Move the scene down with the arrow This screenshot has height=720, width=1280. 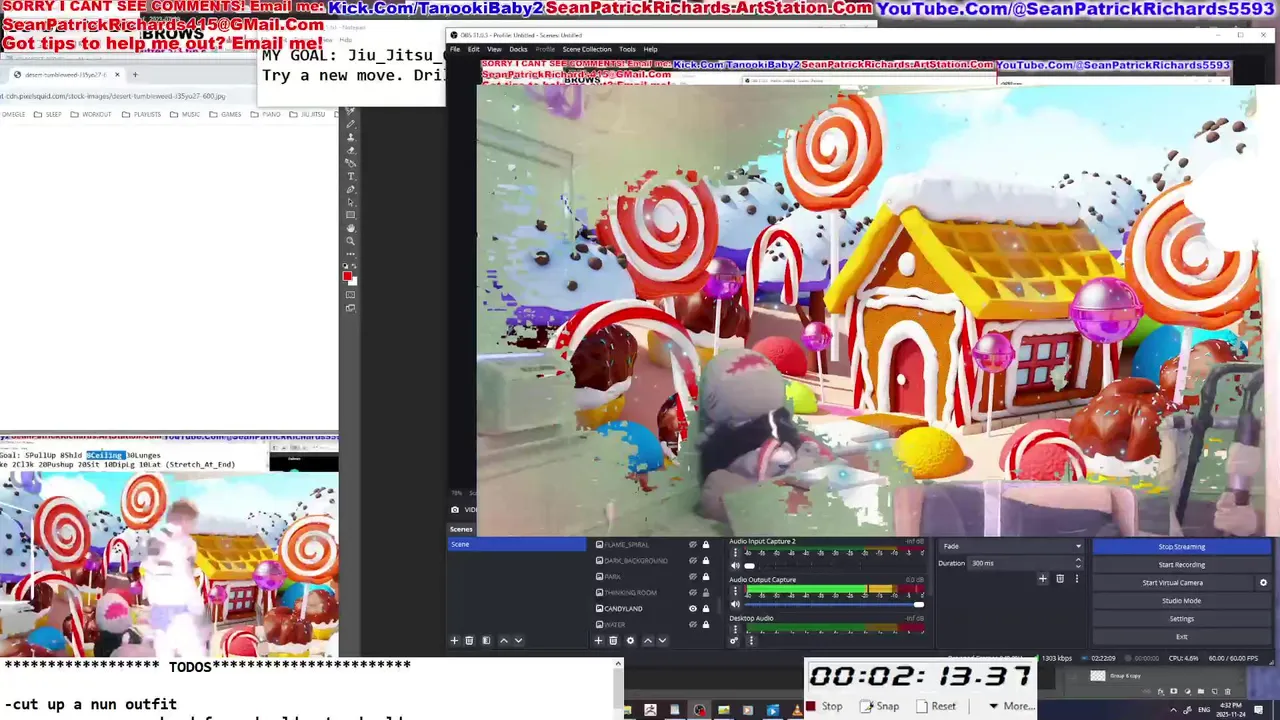coord(518,641)
